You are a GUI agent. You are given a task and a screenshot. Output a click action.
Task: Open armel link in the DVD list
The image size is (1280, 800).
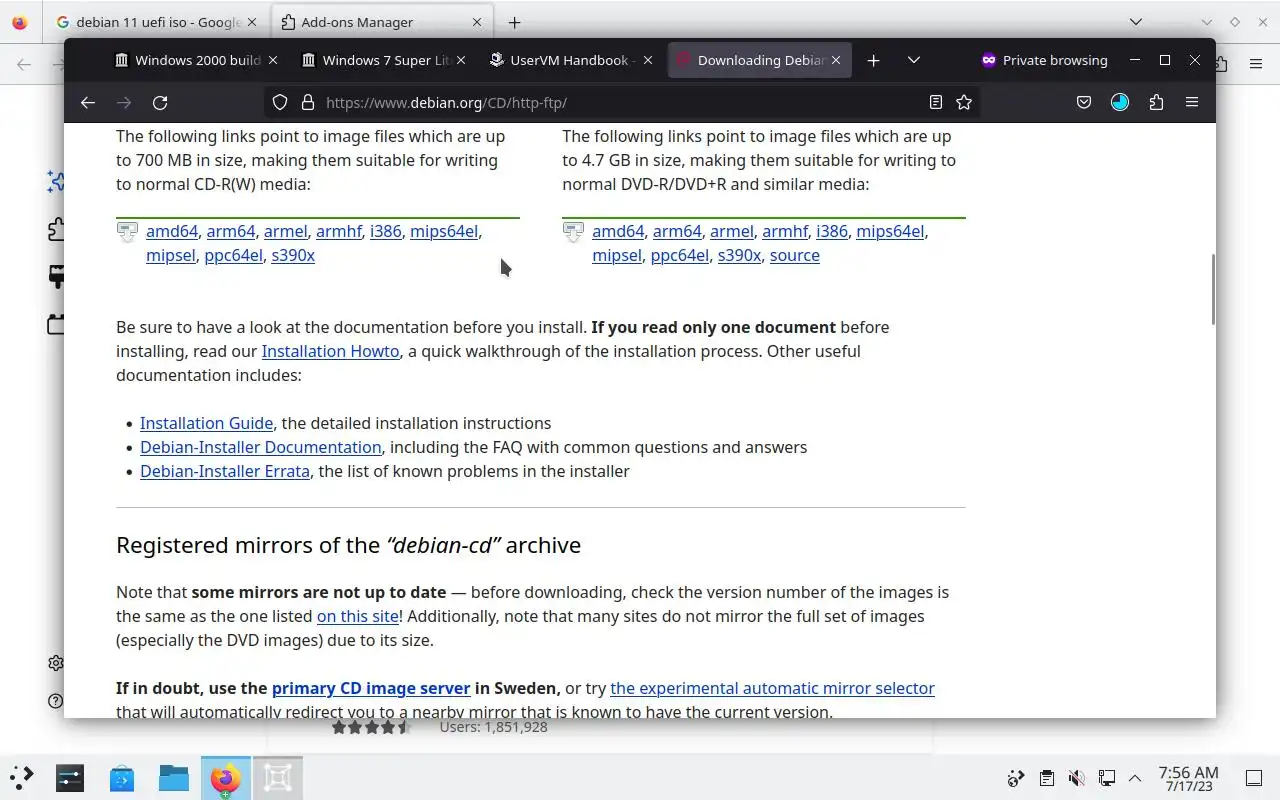pos(732,231)
